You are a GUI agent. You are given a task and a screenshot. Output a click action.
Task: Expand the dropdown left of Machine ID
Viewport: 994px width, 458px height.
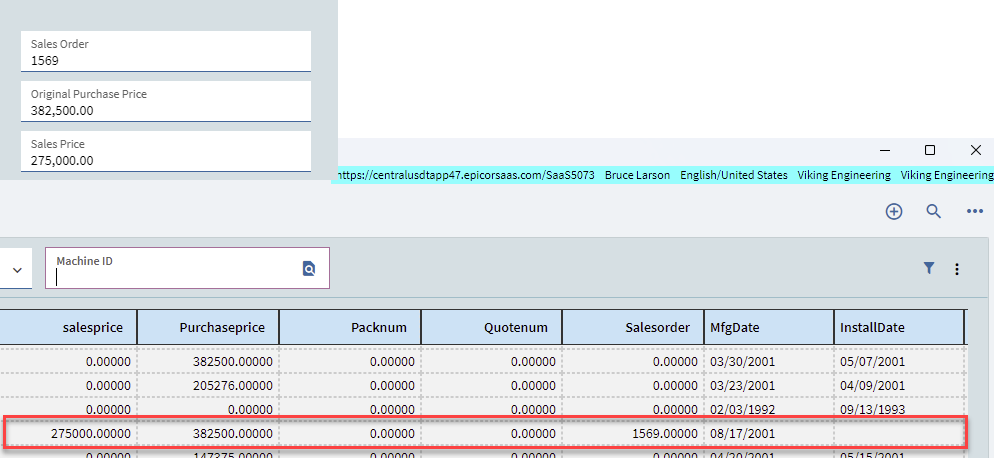(17, 269)
